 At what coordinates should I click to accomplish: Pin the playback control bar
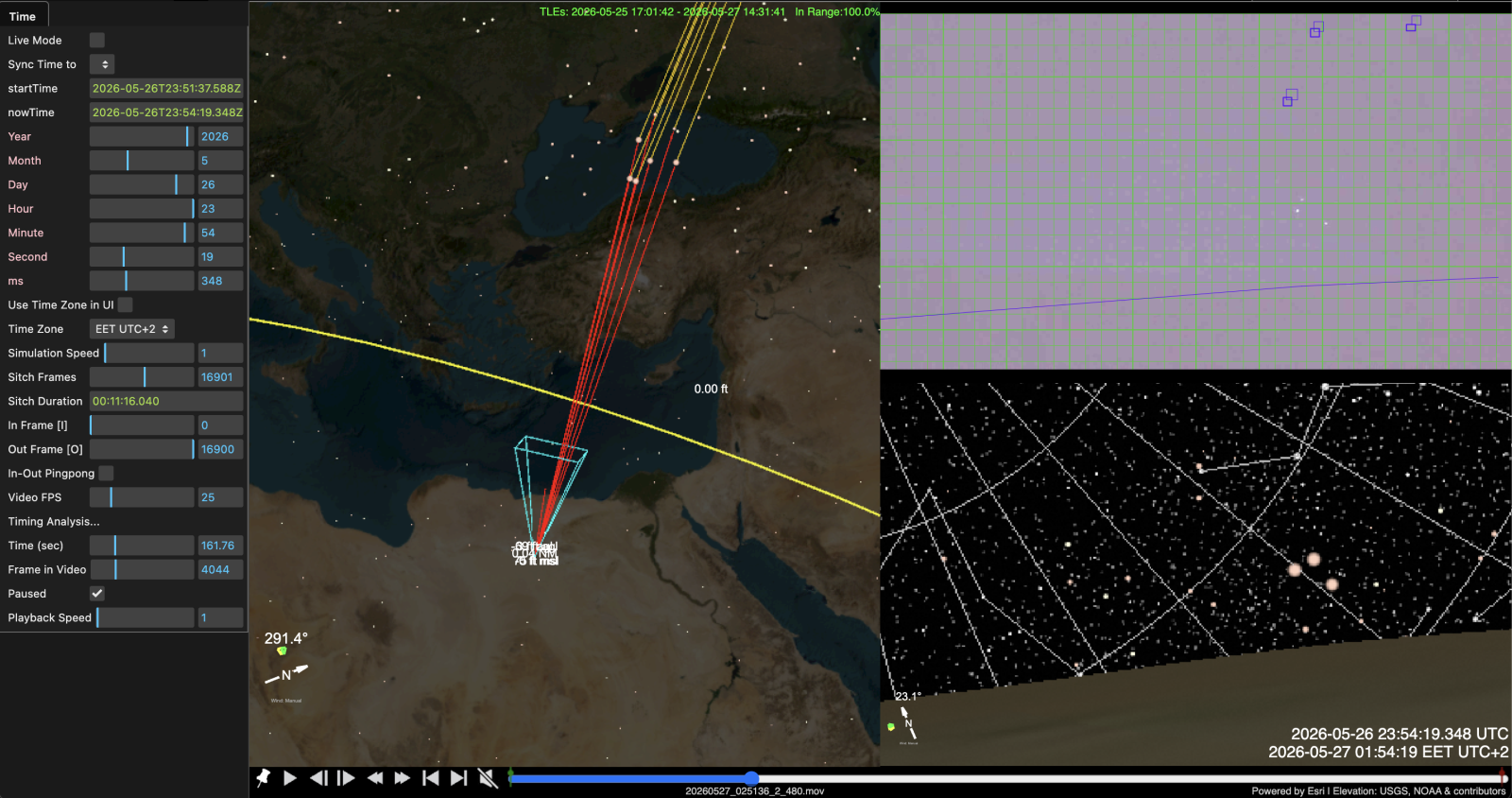click(x=264, y=777)
